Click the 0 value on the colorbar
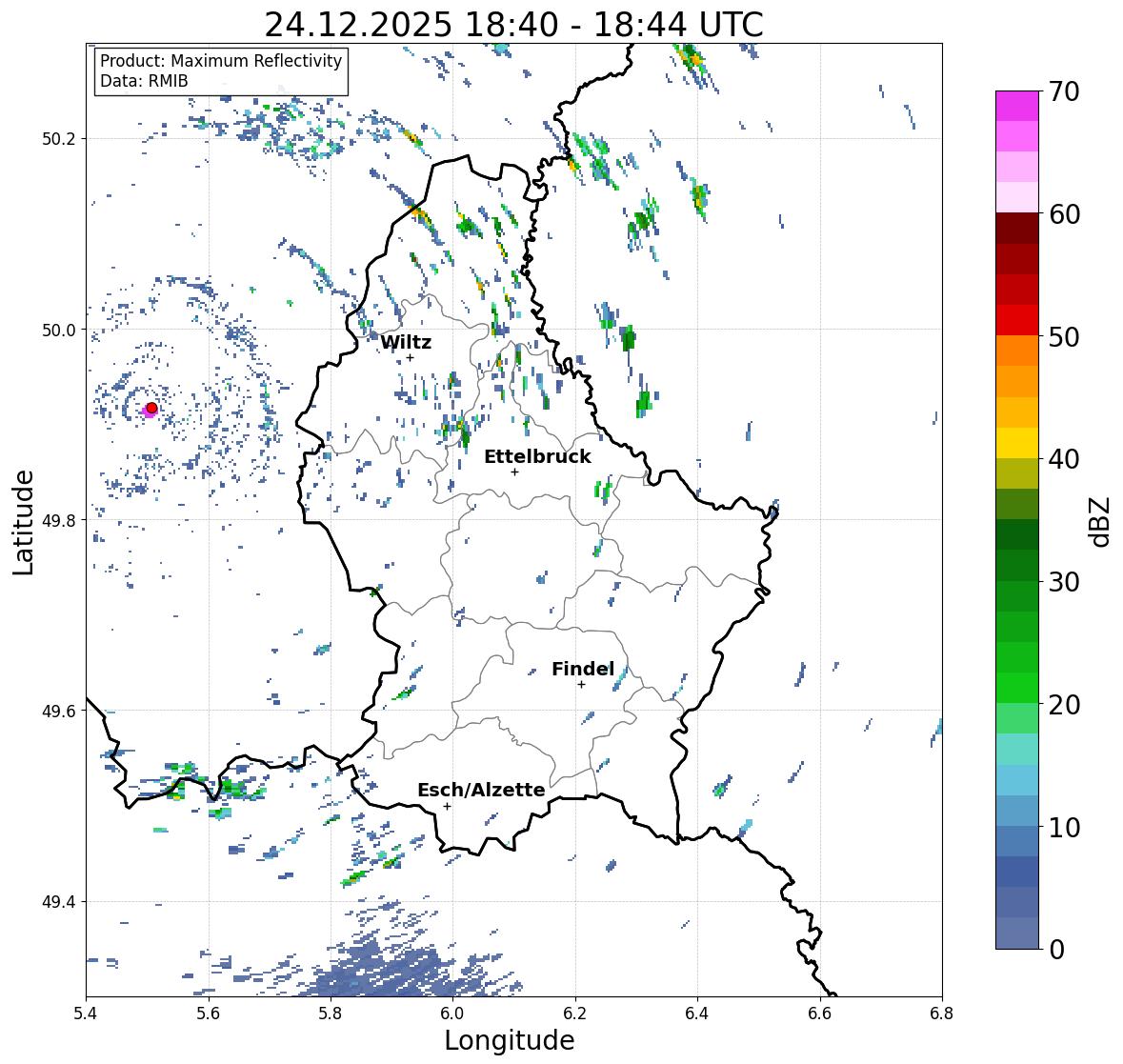Viewport: 1123px width, 1064px height. tap(1057, 950)
